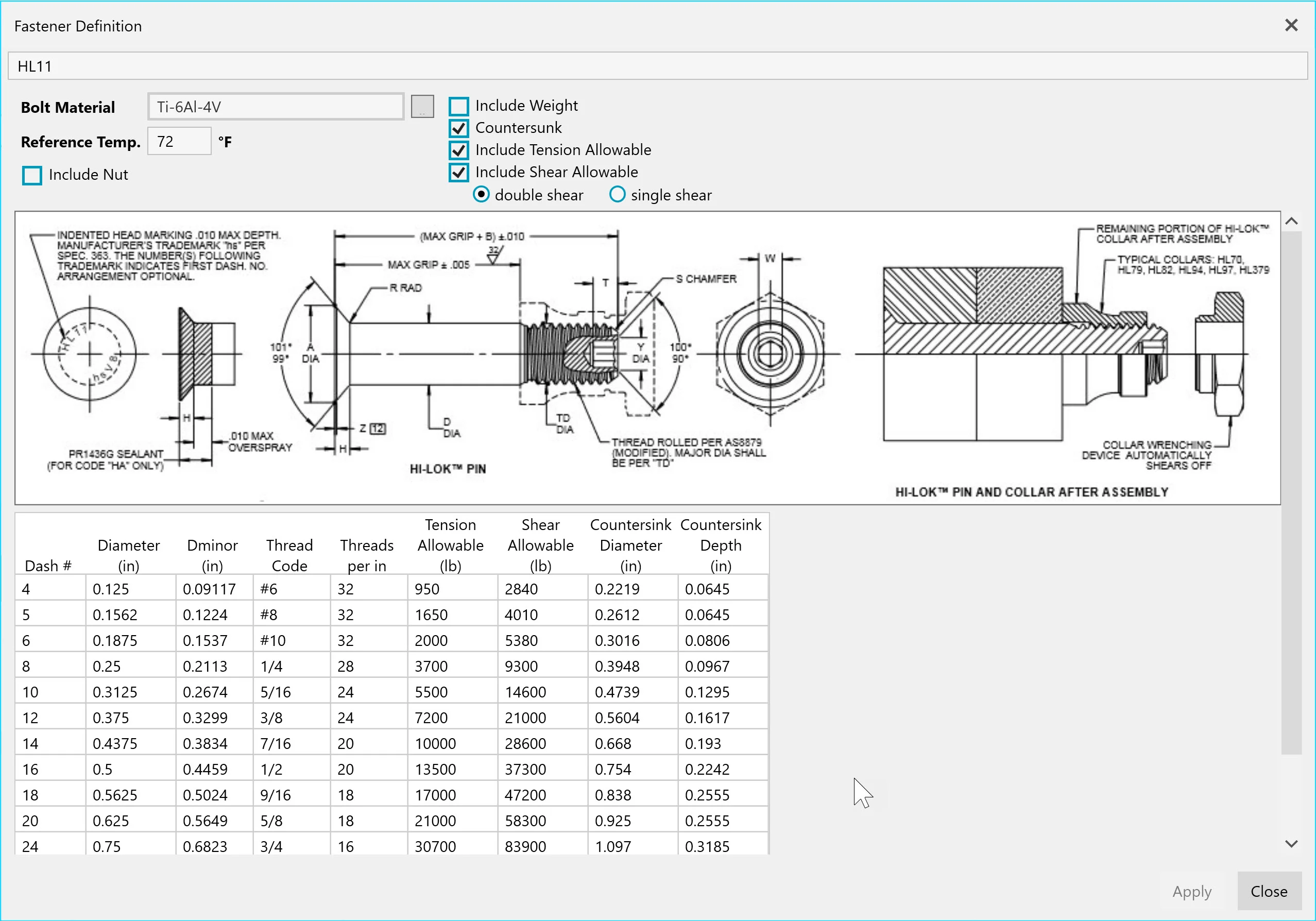Viewport: 1316px width, 921px height.
Task: Uncheck the Countersunk checkbox
Action: point(458,128)
